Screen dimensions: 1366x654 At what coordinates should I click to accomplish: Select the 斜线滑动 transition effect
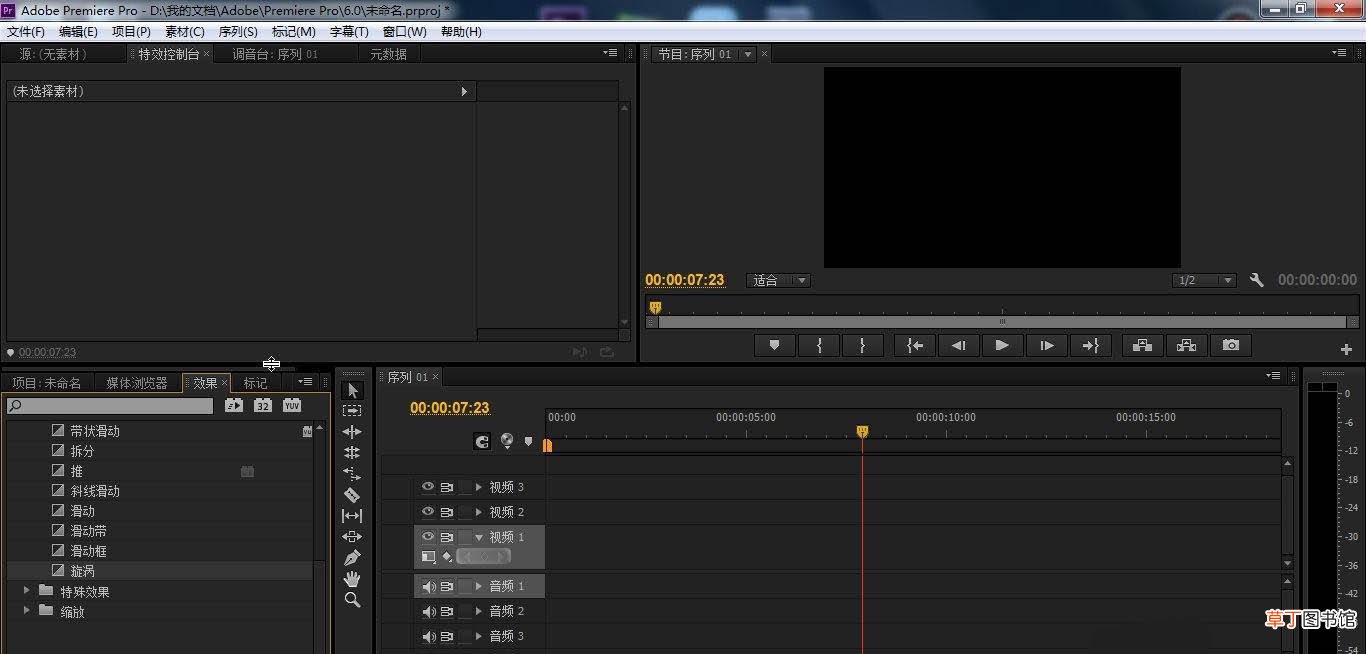click(160, 491)
